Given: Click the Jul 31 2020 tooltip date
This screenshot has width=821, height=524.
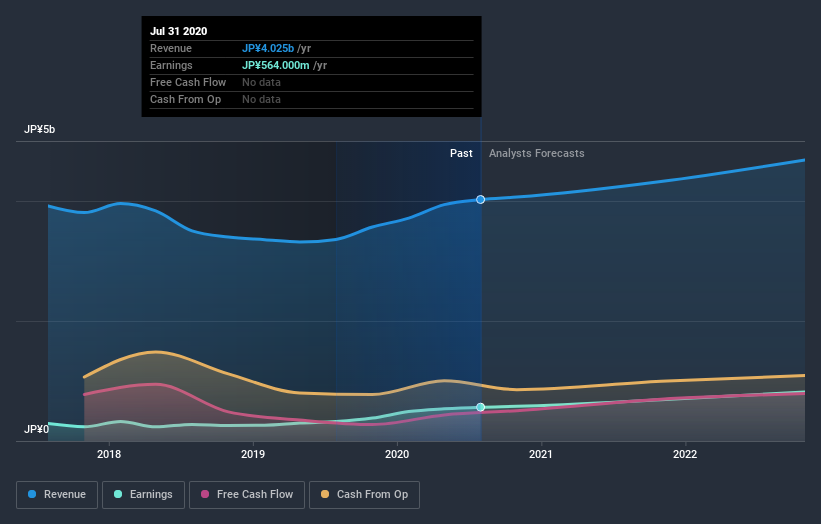Looking at the screenshot, I should [179, 31].
